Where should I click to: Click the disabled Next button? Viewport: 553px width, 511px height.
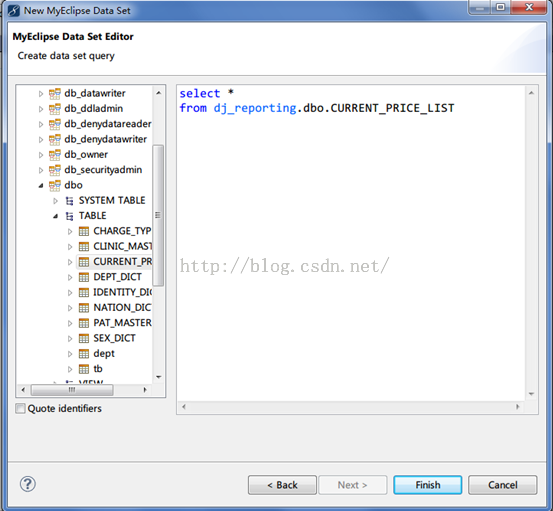click(353, 485)
